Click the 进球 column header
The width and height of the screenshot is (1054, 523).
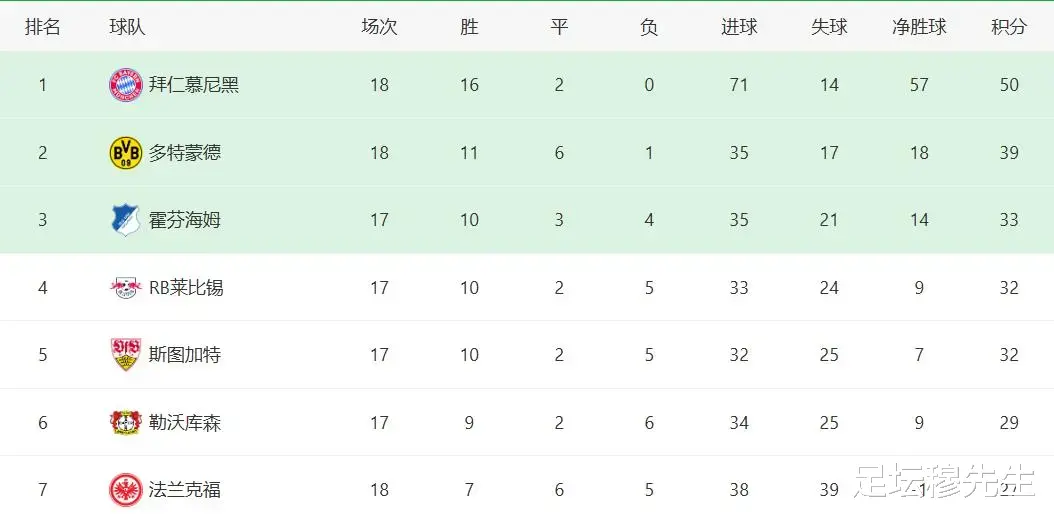(739, 27)
